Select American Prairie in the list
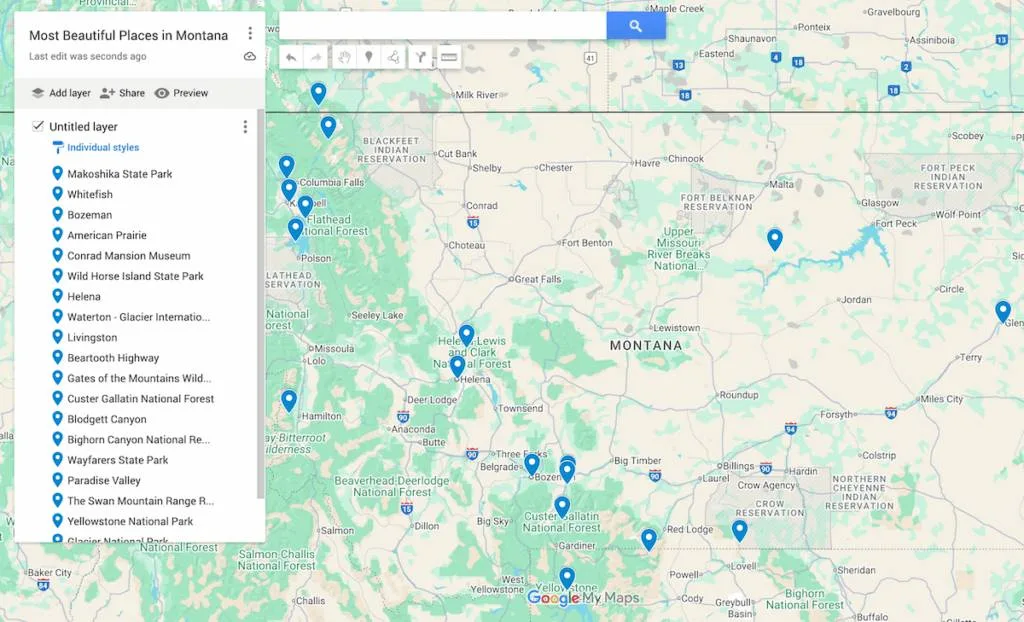 (x=106, y=235)
